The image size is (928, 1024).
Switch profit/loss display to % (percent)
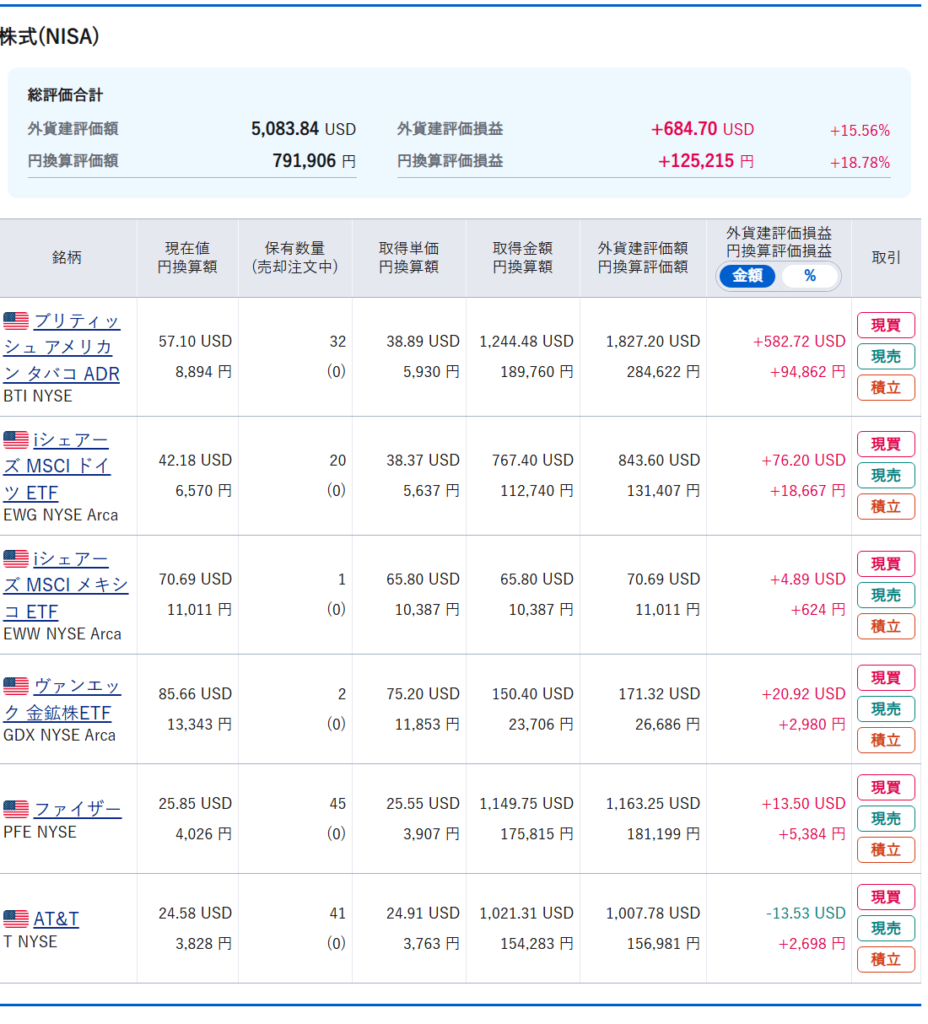(x=809, y=276)
